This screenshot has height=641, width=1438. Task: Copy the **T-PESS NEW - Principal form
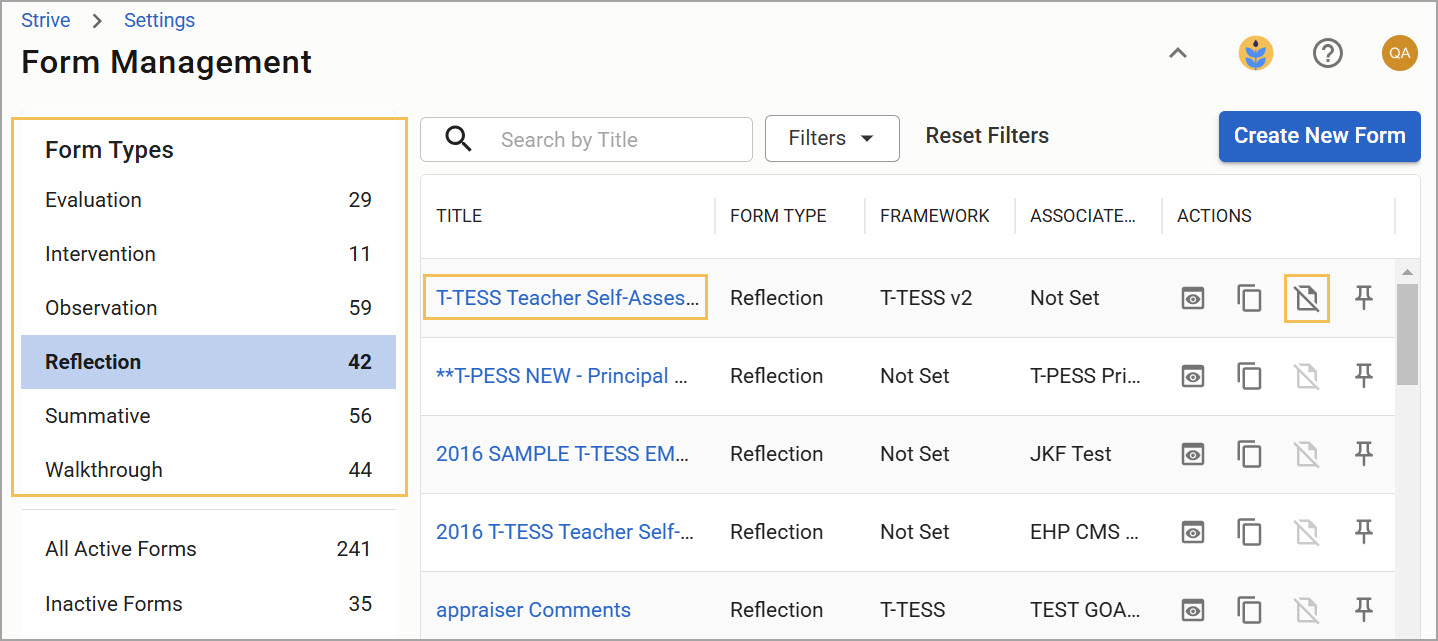pyautogui.click(x=1249, y=376)
